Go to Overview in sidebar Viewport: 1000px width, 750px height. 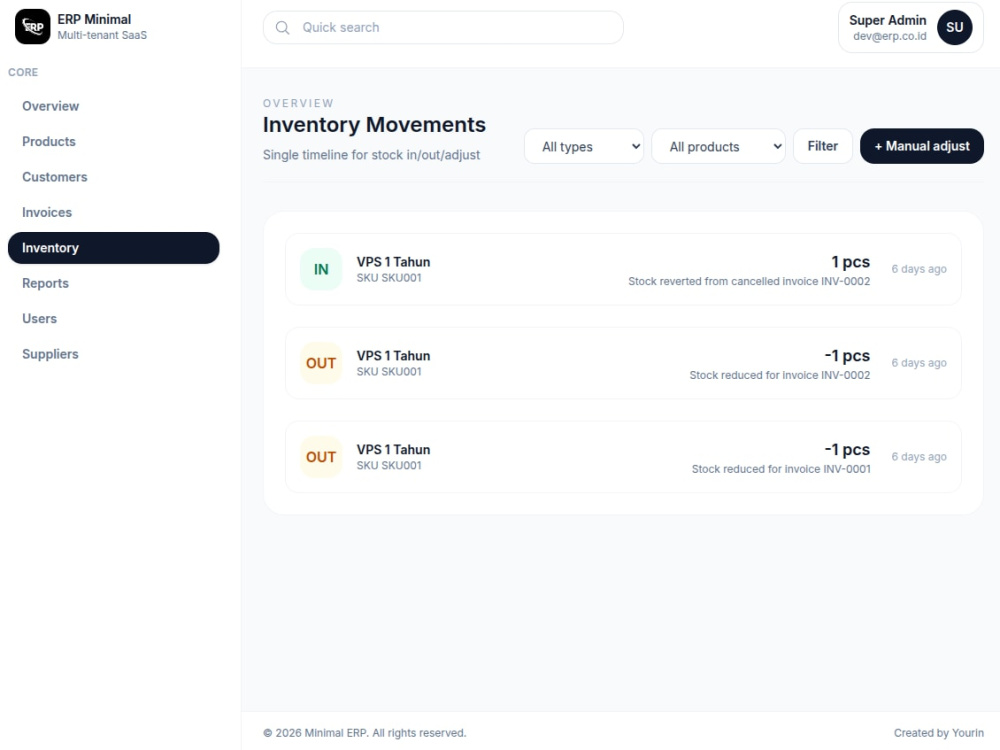pyautogui.click(x=114, y=106)
